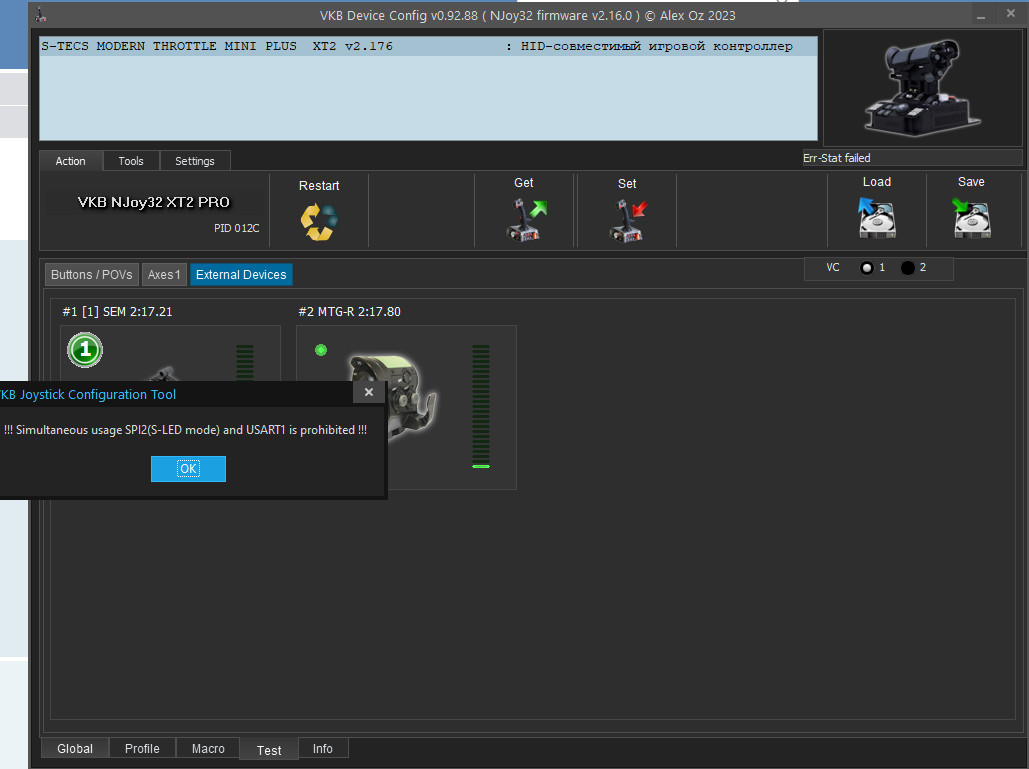Click the Save hard drive icon

[971, 217]
